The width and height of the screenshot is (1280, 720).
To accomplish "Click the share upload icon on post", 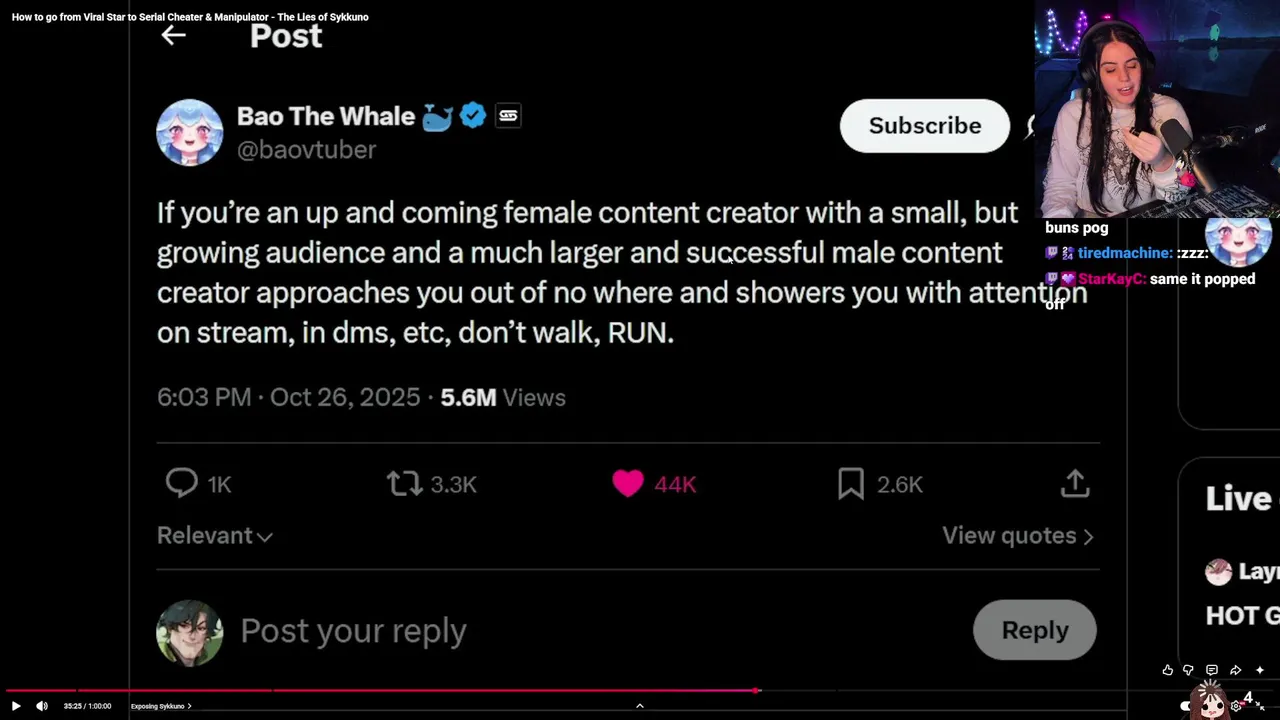I will click(1075, 484).
